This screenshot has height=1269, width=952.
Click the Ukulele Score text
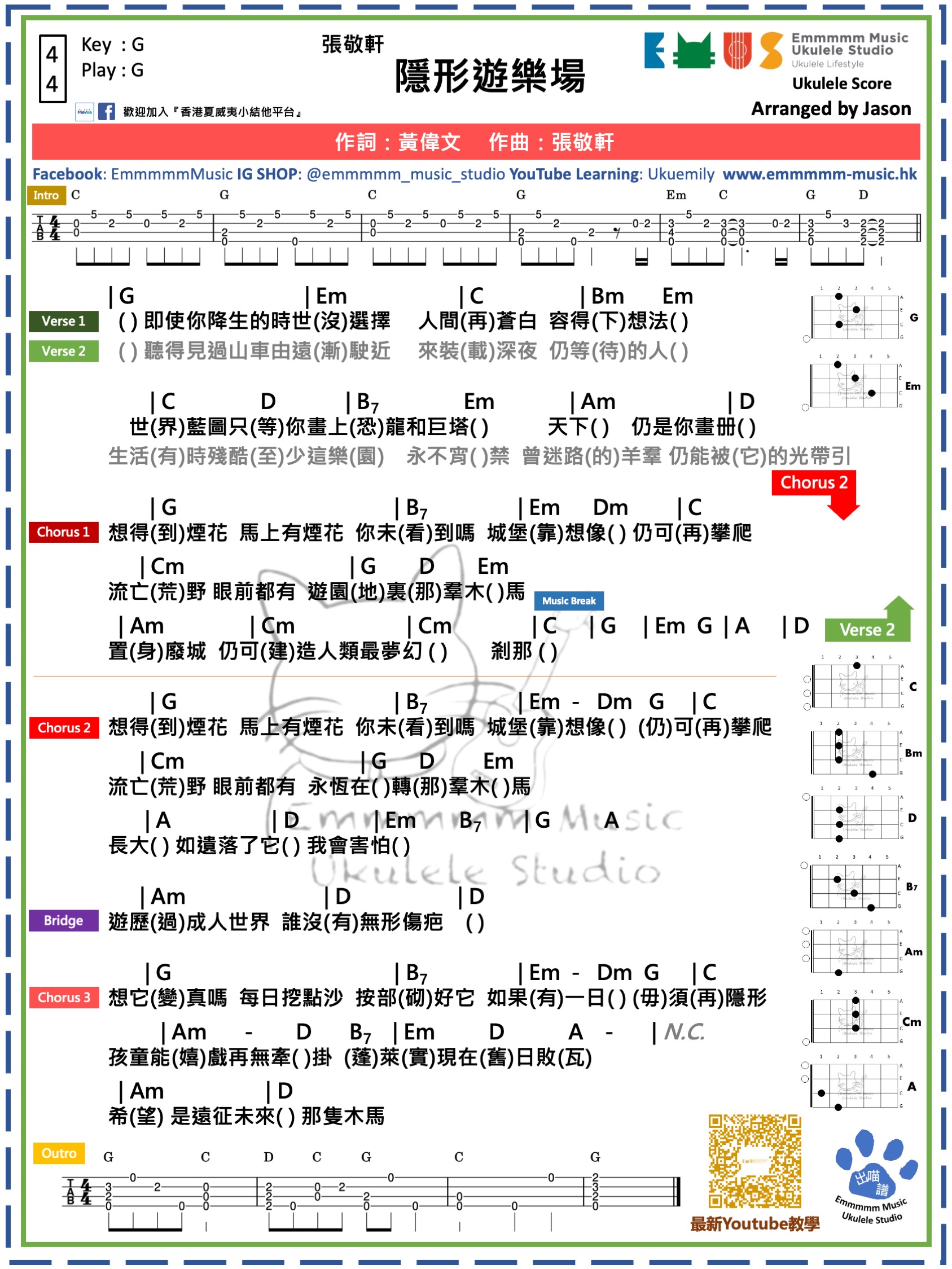841,84
